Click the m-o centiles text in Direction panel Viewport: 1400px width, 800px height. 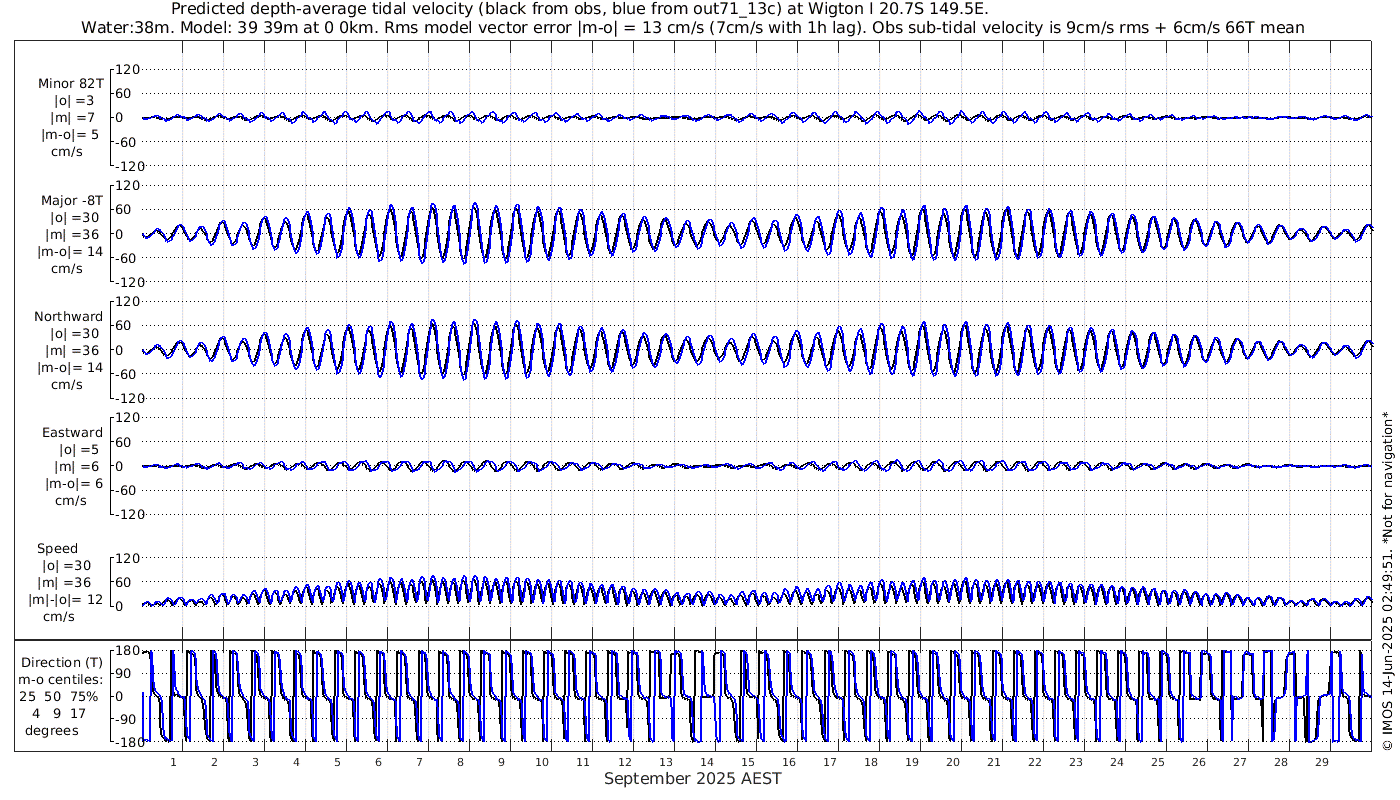coord(62,679)
